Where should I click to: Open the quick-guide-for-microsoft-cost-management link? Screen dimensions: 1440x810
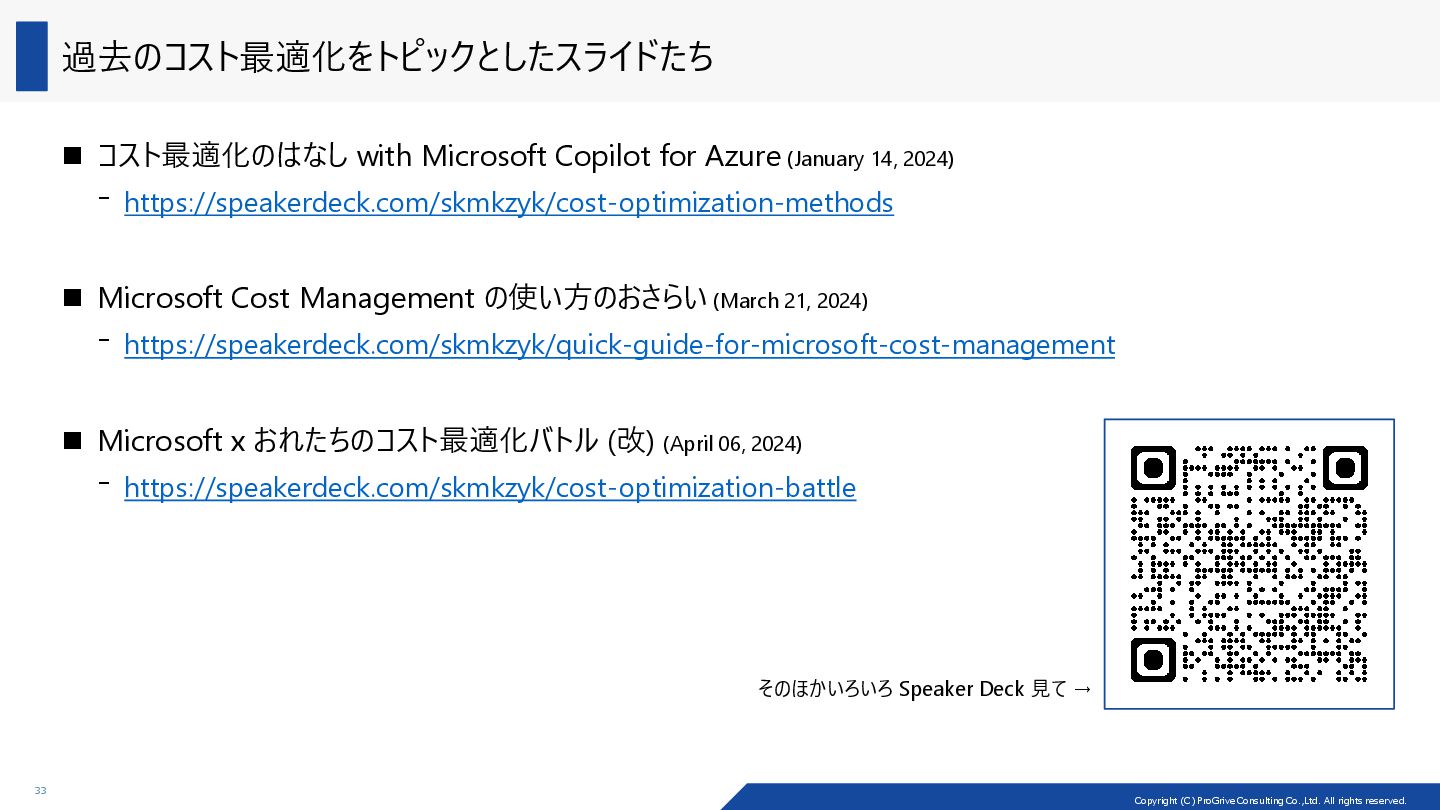(619, 345)
